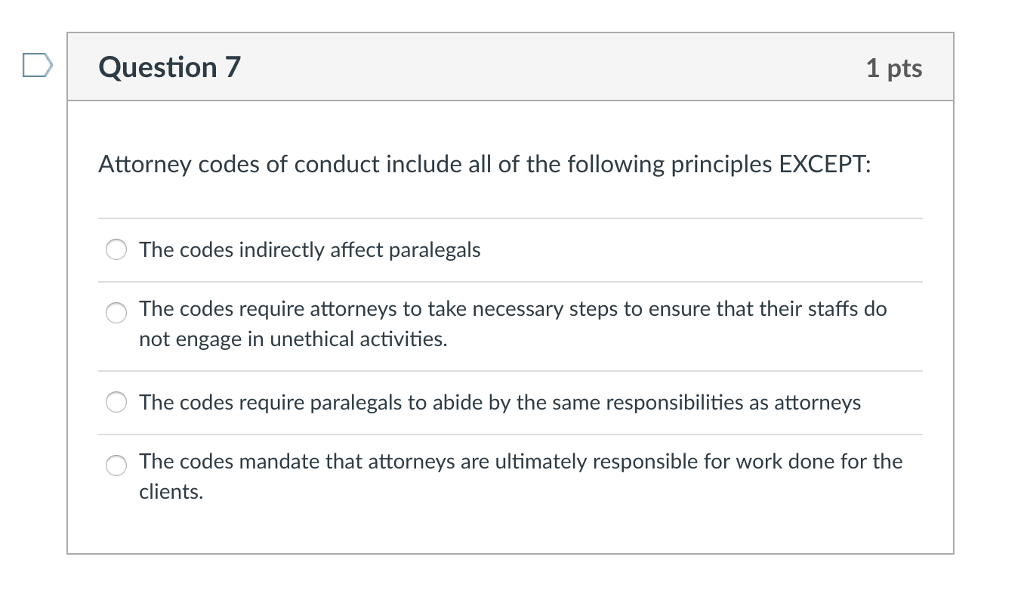1024x600 pixels.
Task: Select the second answer choice radio button
Action: point(116,313)
